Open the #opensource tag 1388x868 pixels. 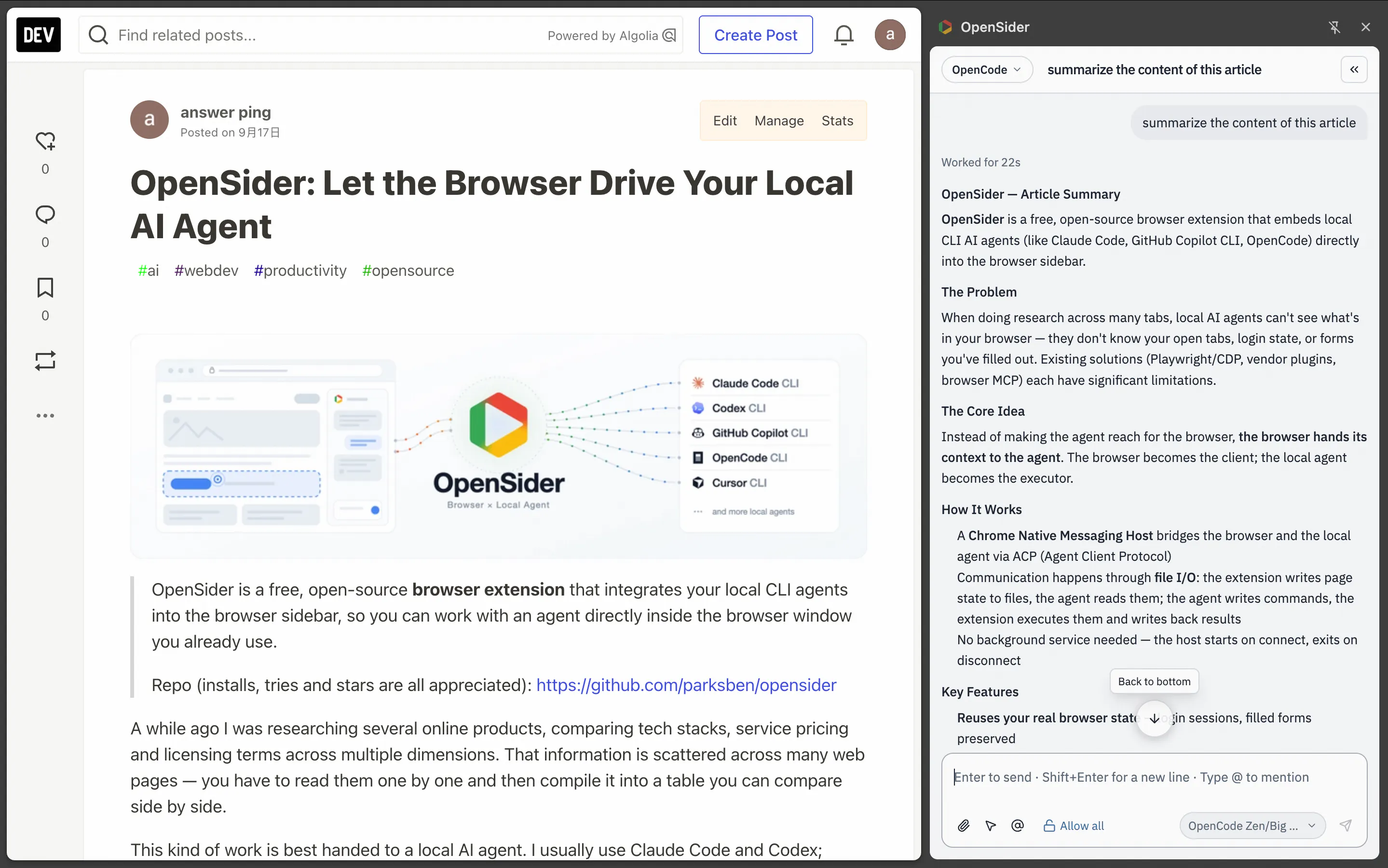[x=408, y=271]
